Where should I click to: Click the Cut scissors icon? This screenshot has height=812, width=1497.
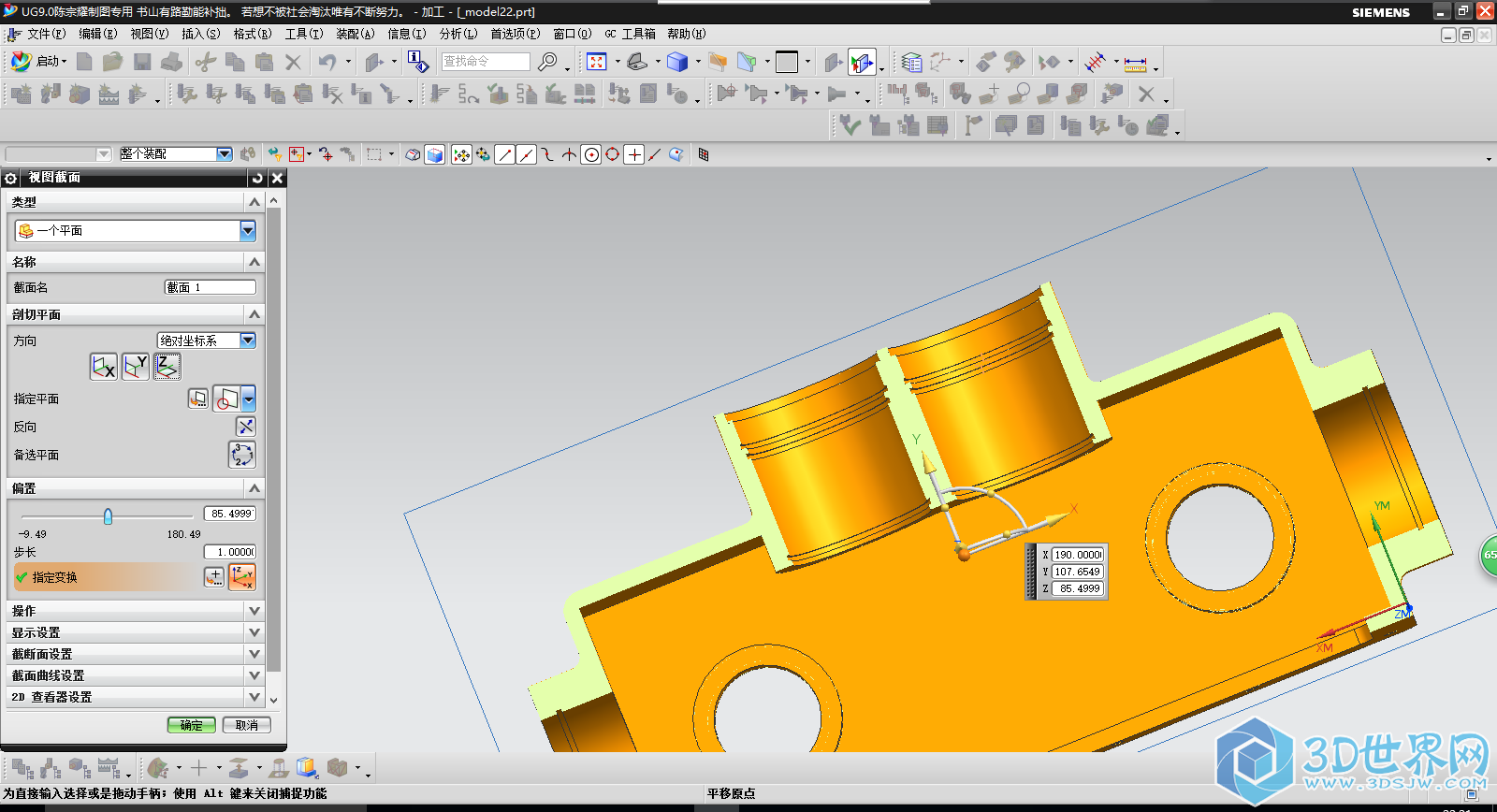[x=206, y=62]
